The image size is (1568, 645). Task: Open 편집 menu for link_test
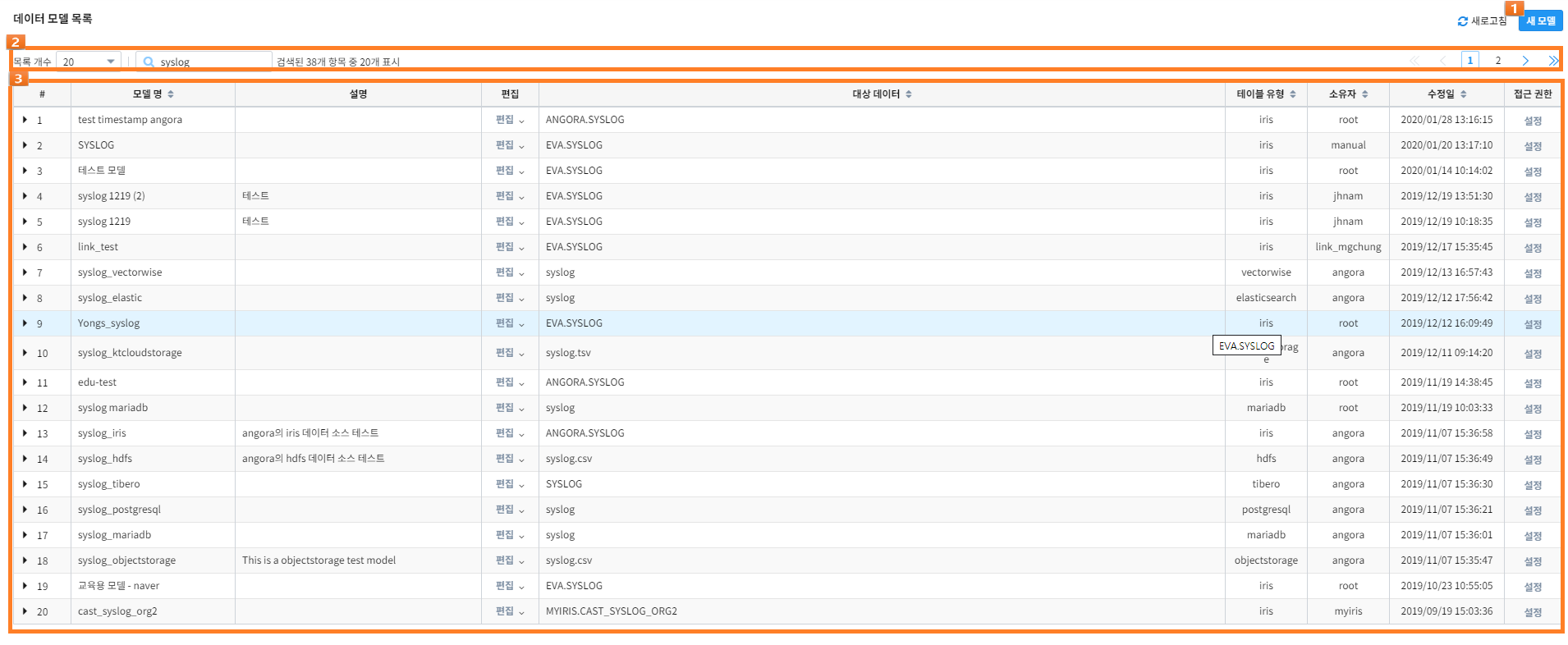click(x=510, y=247)
